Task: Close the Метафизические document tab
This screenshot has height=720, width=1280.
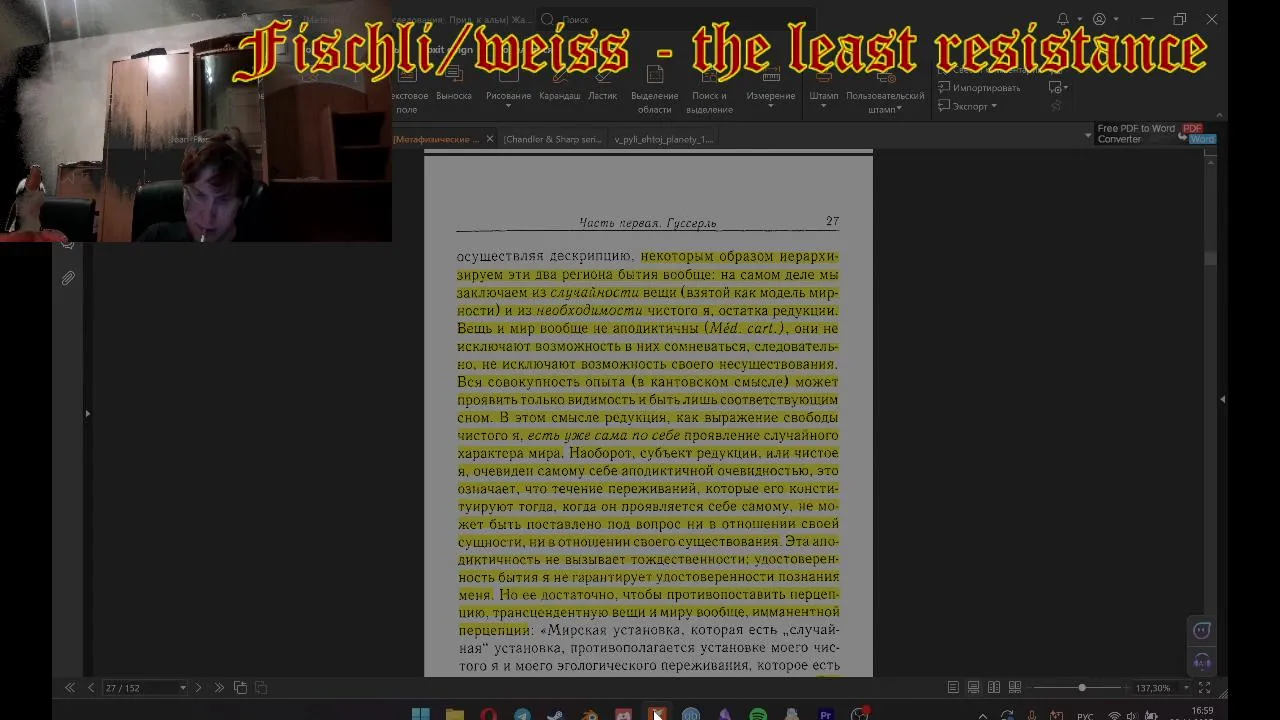Action: (489, 139)
